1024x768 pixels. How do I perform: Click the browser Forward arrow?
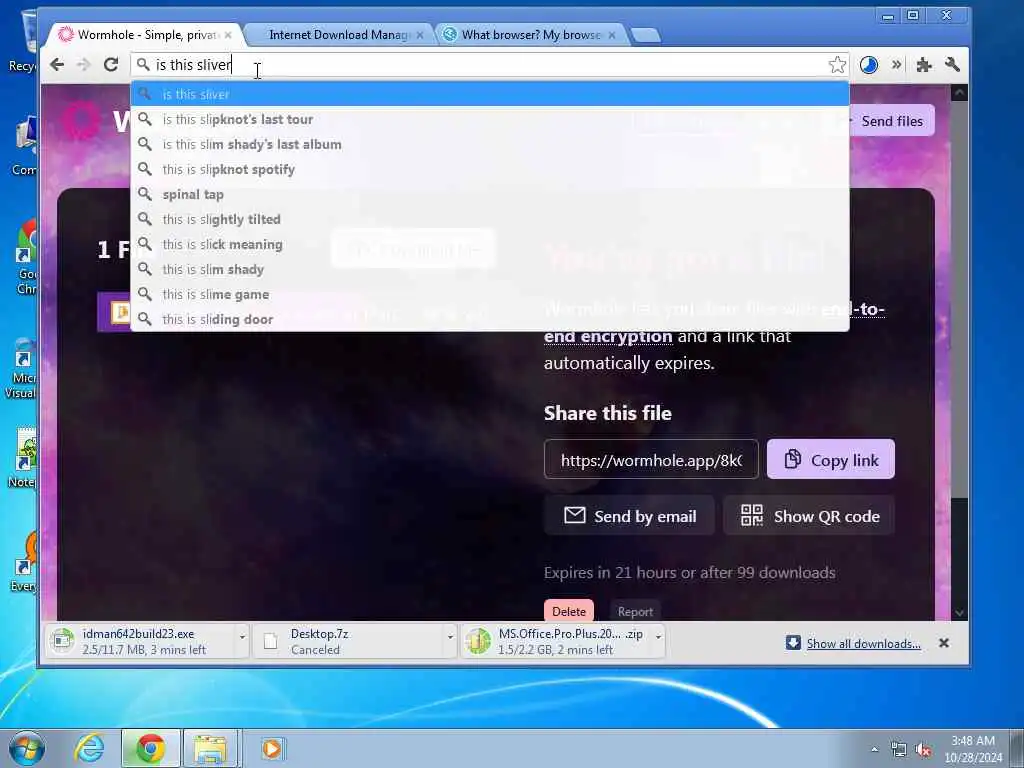point(84,65)
